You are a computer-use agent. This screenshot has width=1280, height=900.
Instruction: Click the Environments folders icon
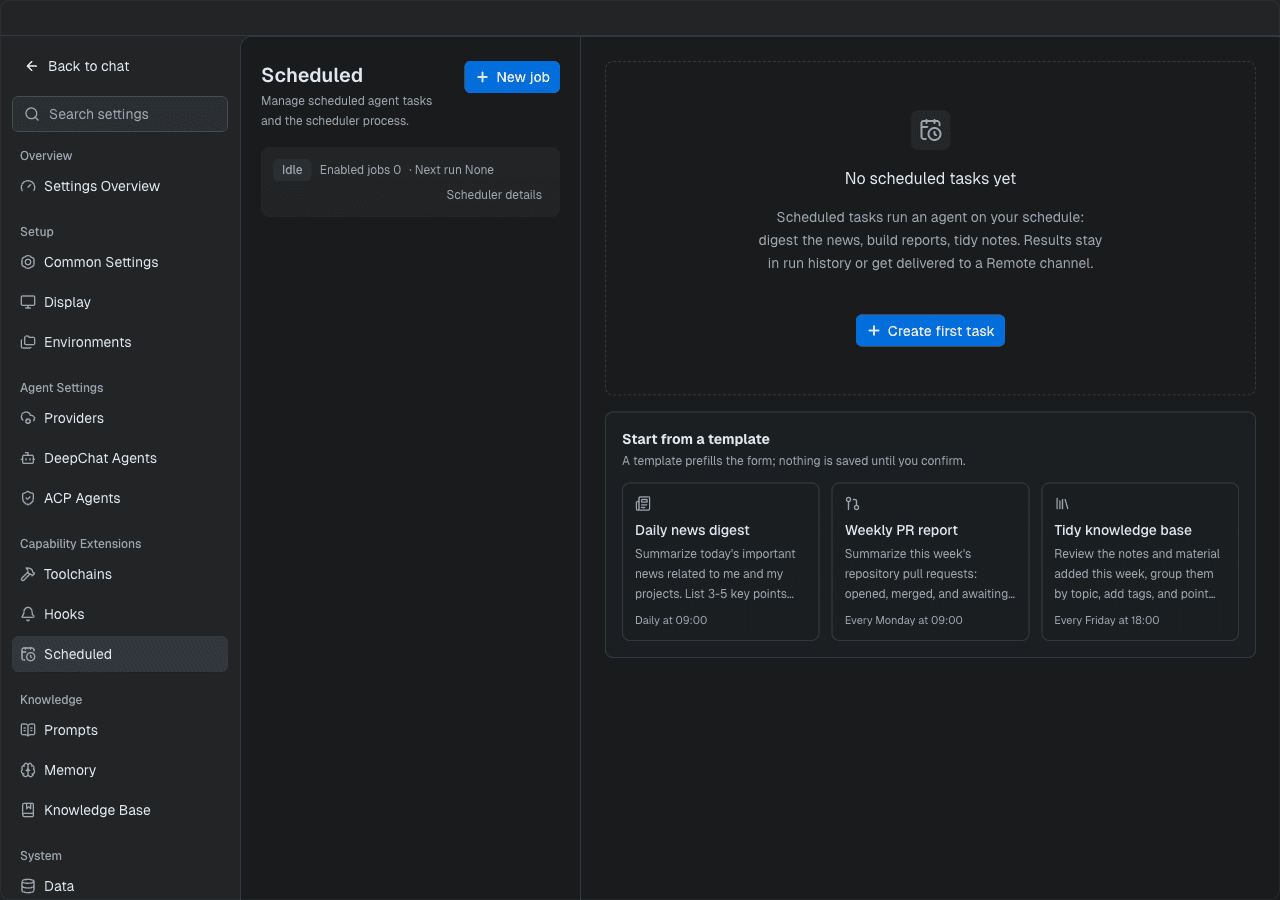tap(28, 342)
